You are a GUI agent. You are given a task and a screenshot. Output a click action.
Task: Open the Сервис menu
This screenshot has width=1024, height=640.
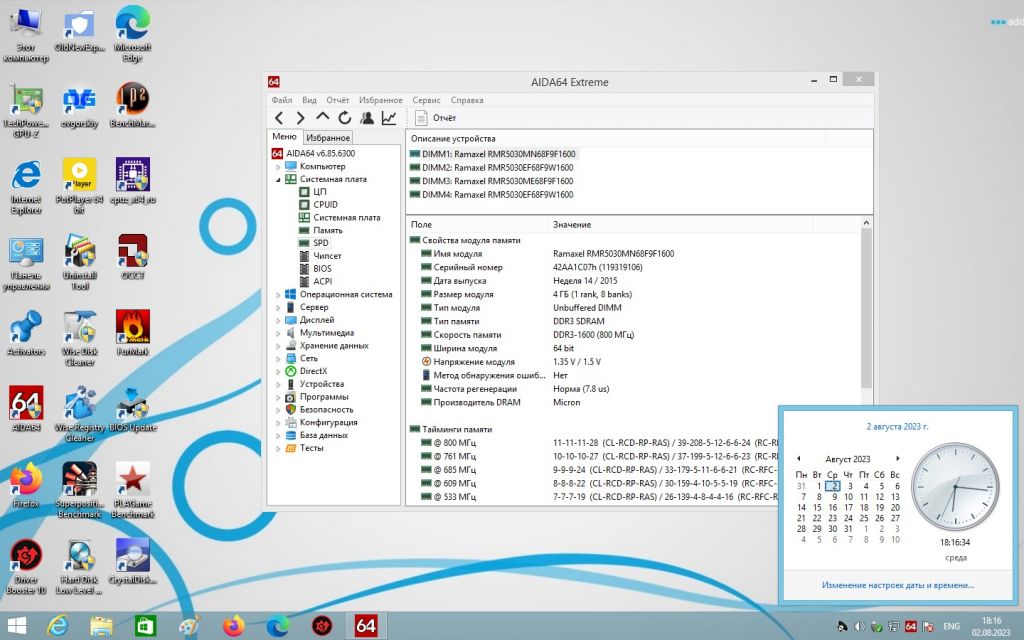426,100
